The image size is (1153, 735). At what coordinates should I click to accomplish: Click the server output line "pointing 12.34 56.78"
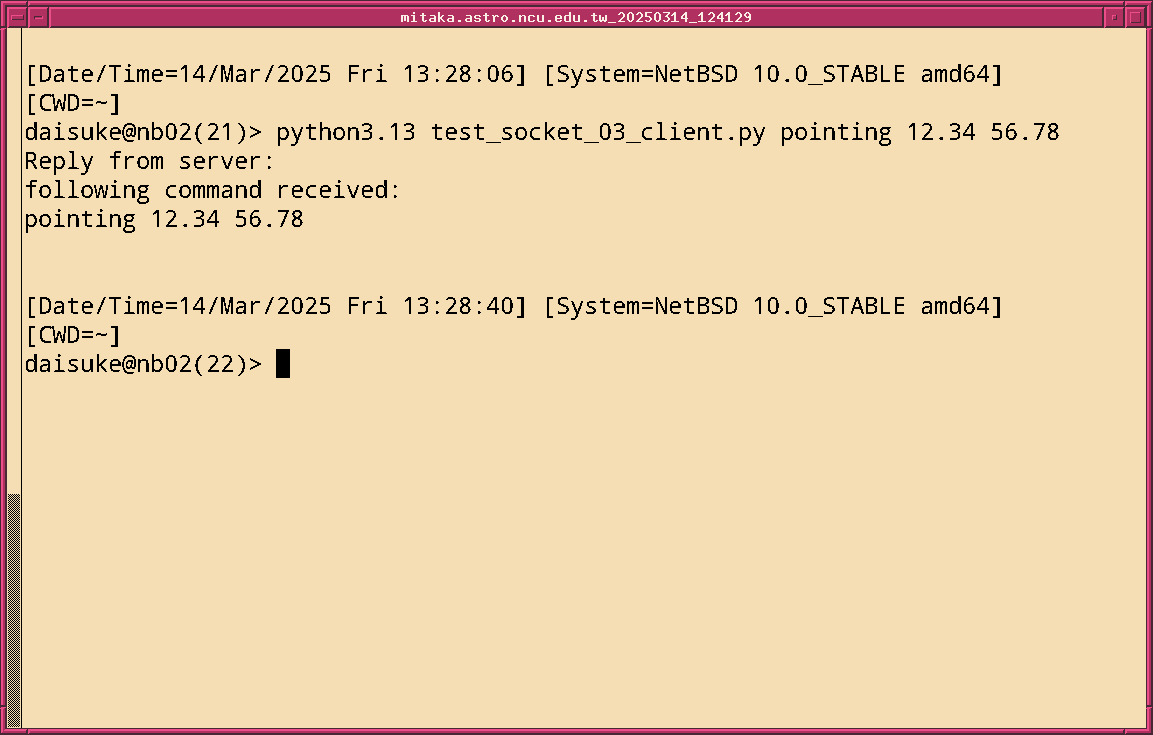tap(164, 219)
